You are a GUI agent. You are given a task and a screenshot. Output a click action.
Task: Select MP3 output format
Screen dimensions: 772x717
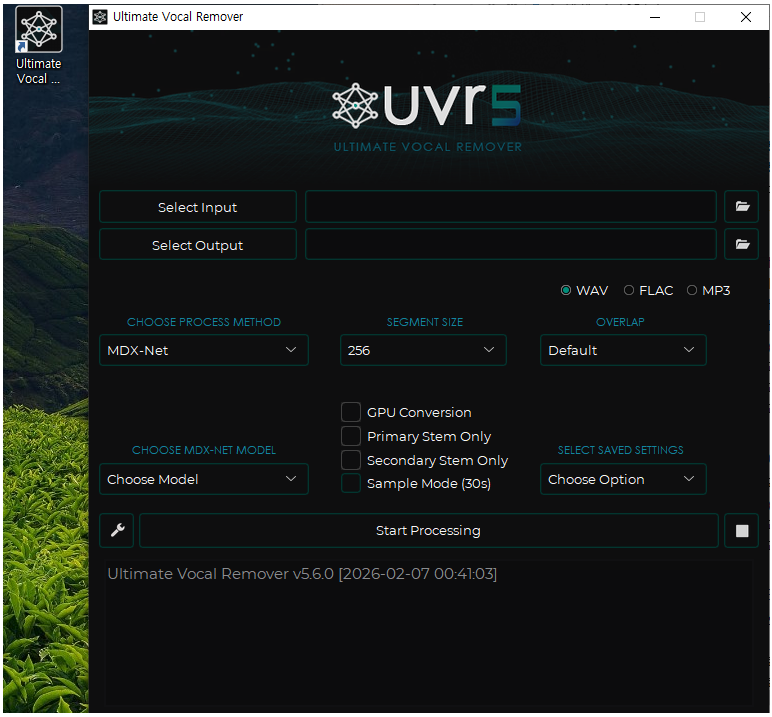coord(708,291)
